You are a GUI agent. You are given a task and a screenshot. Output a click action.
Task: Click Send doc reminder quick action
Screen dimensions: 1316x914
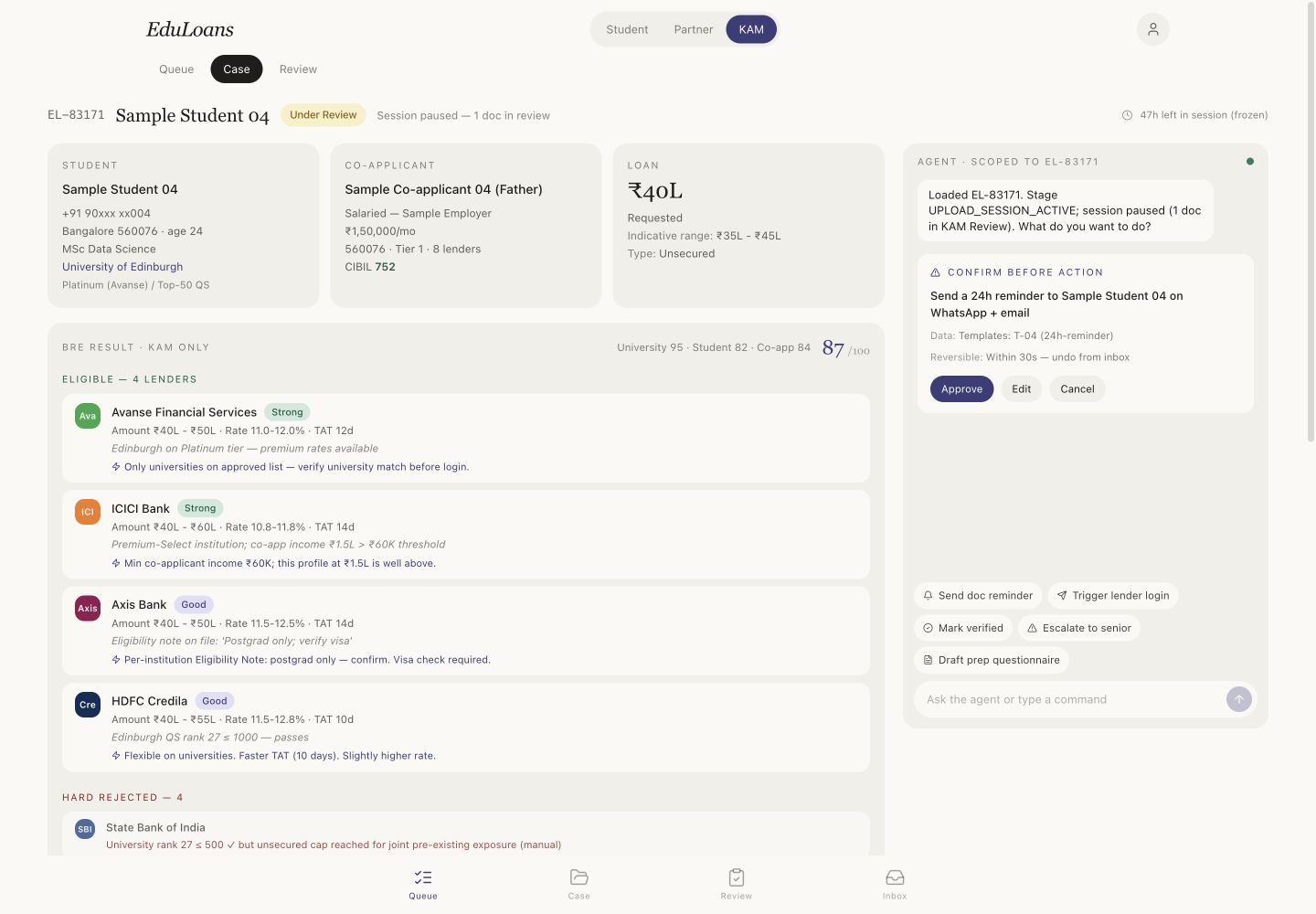[x=978, y=596]
